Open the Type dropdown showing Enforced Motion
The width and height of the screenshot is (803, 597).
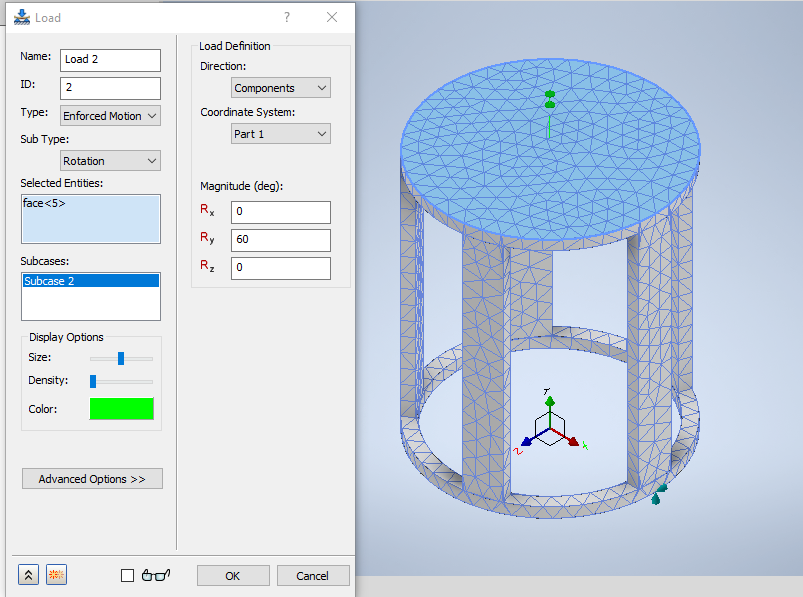(x=109, y=115)
